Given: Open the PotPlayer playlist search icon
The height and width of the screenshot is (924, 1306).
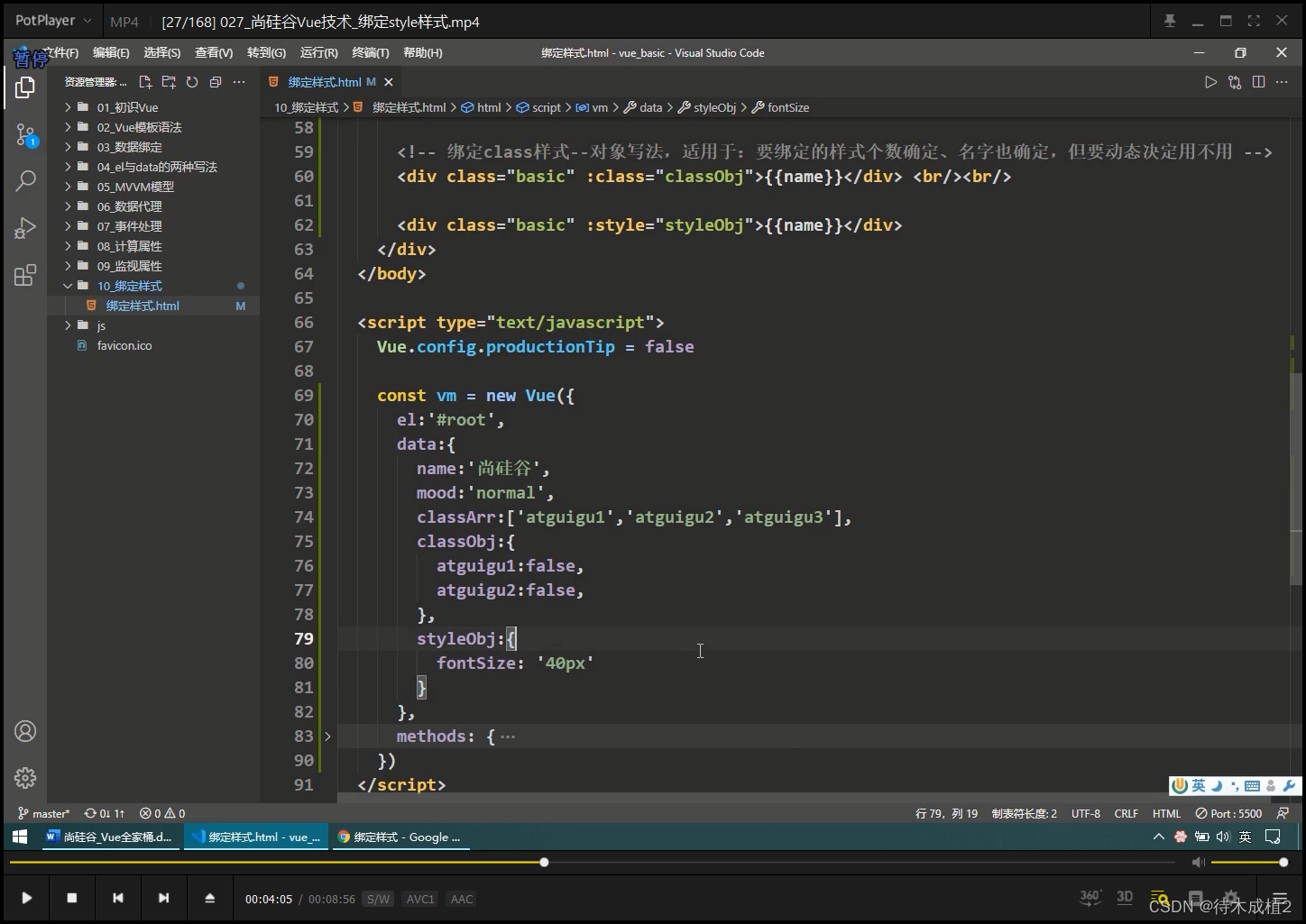Looking at the screenshot, I should [1161, 899].
